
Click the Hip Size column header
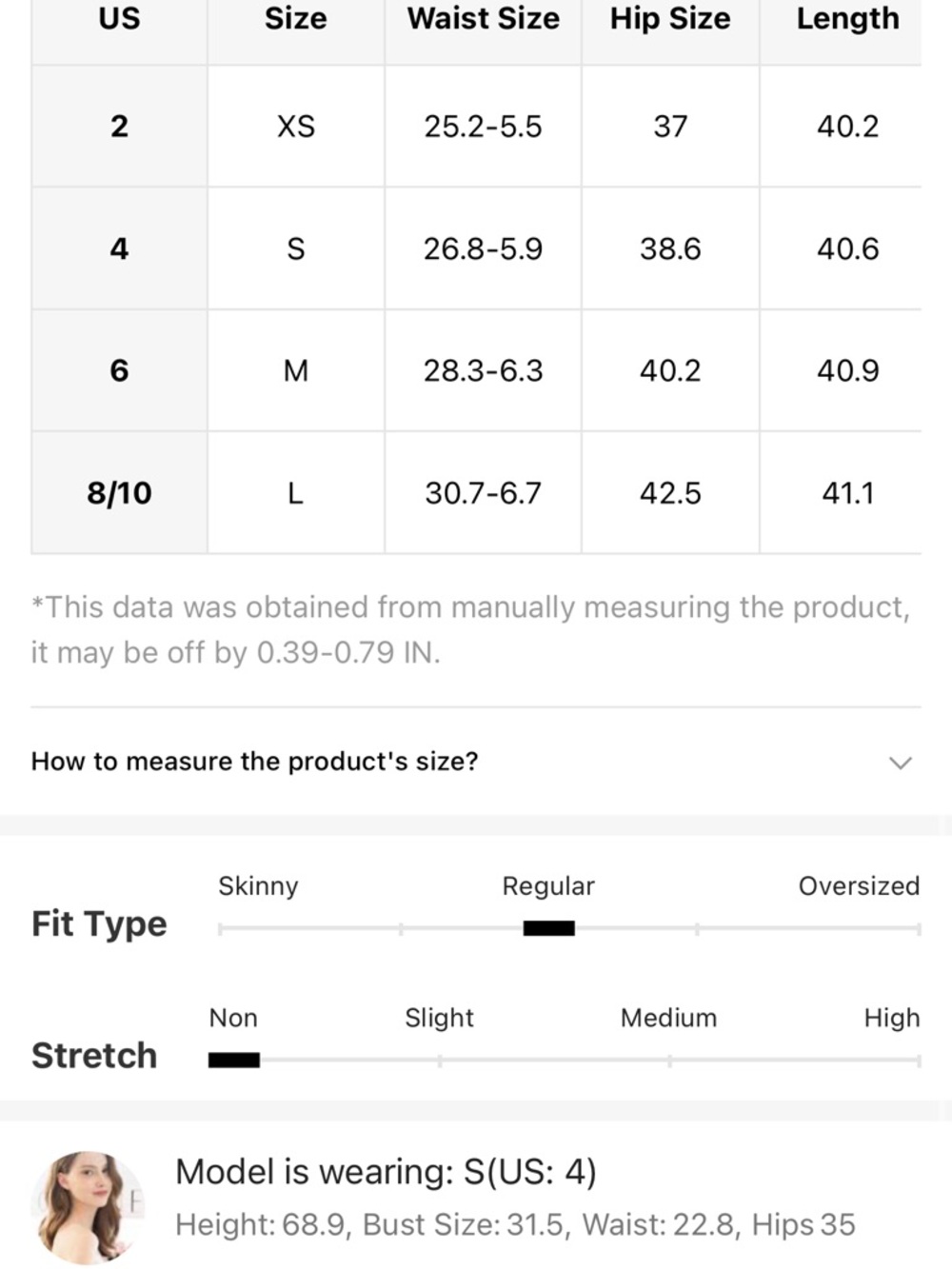tap(670, 19)
